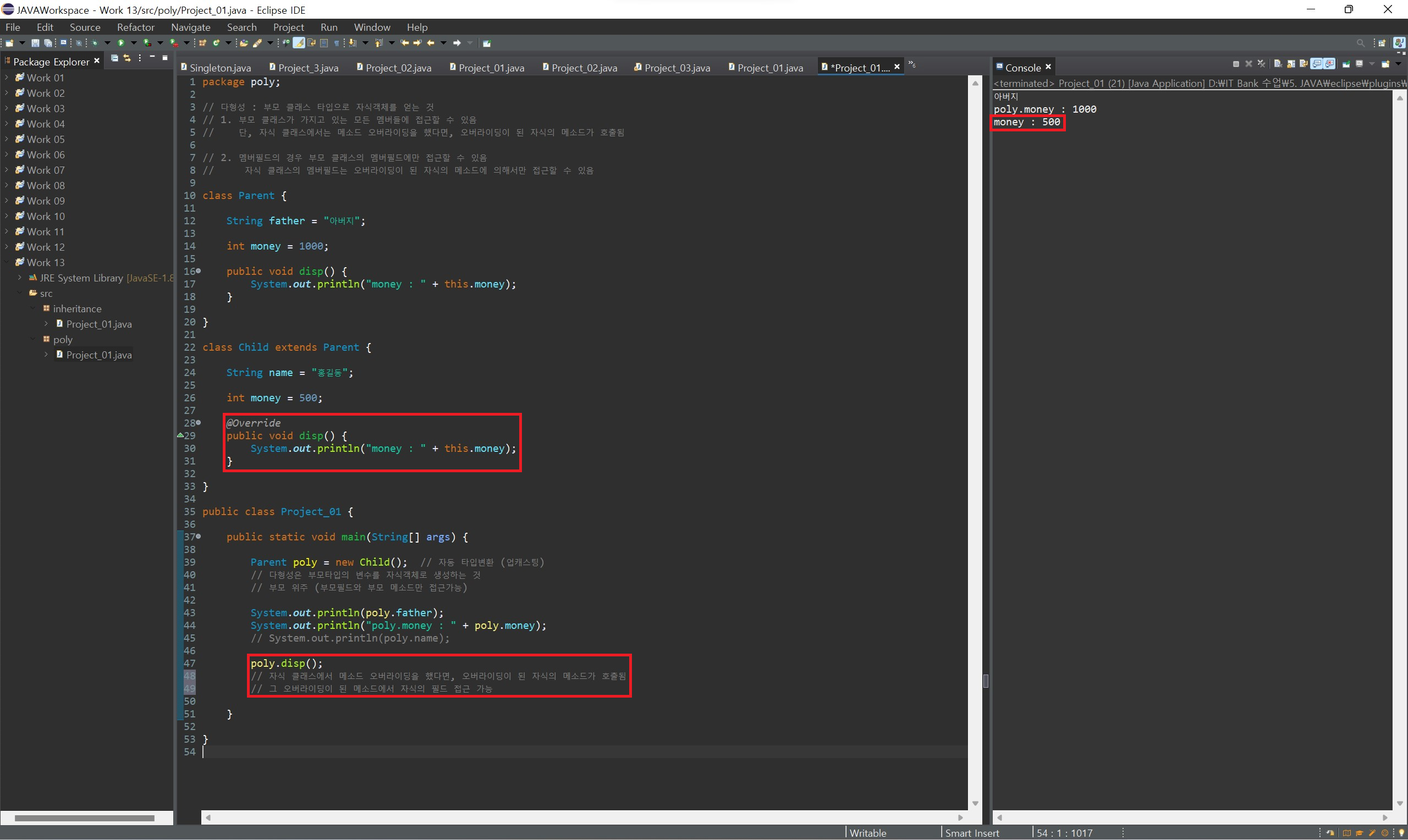Show hidden editor tabs list chevron
Screen dimensions: 1408x840
click(x=911, y=65)
